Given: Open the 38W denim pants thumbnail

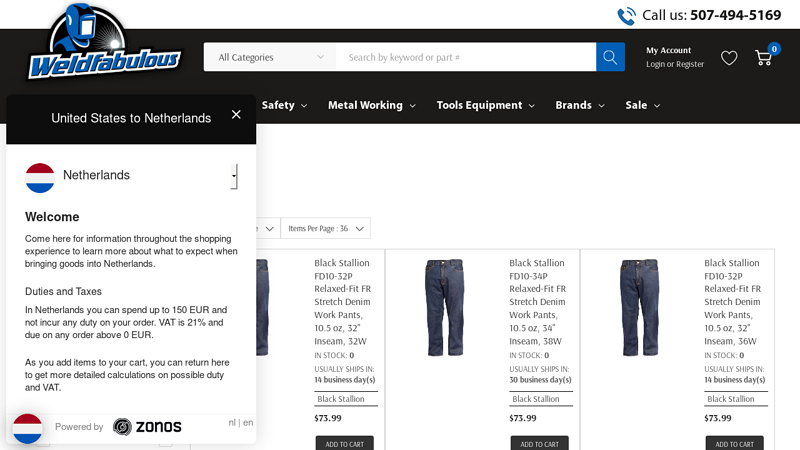Looking at the screenshot, I should 445,307.
